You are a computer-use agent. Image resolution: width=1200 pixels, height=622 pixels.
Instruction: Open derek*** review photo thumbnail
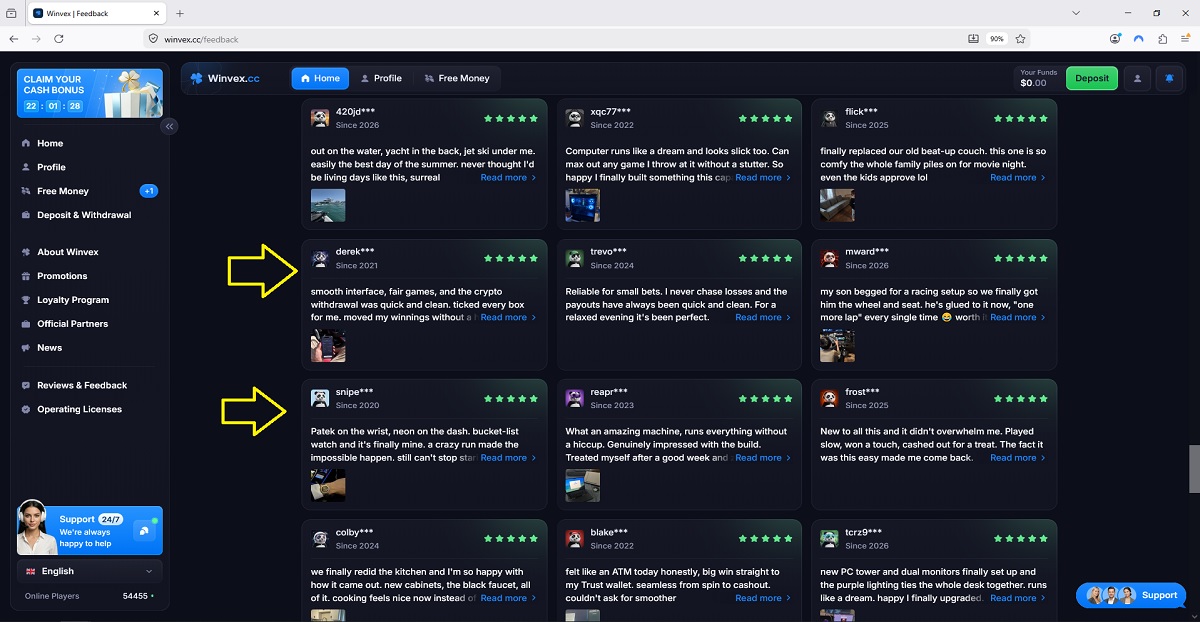click(328, 346)
